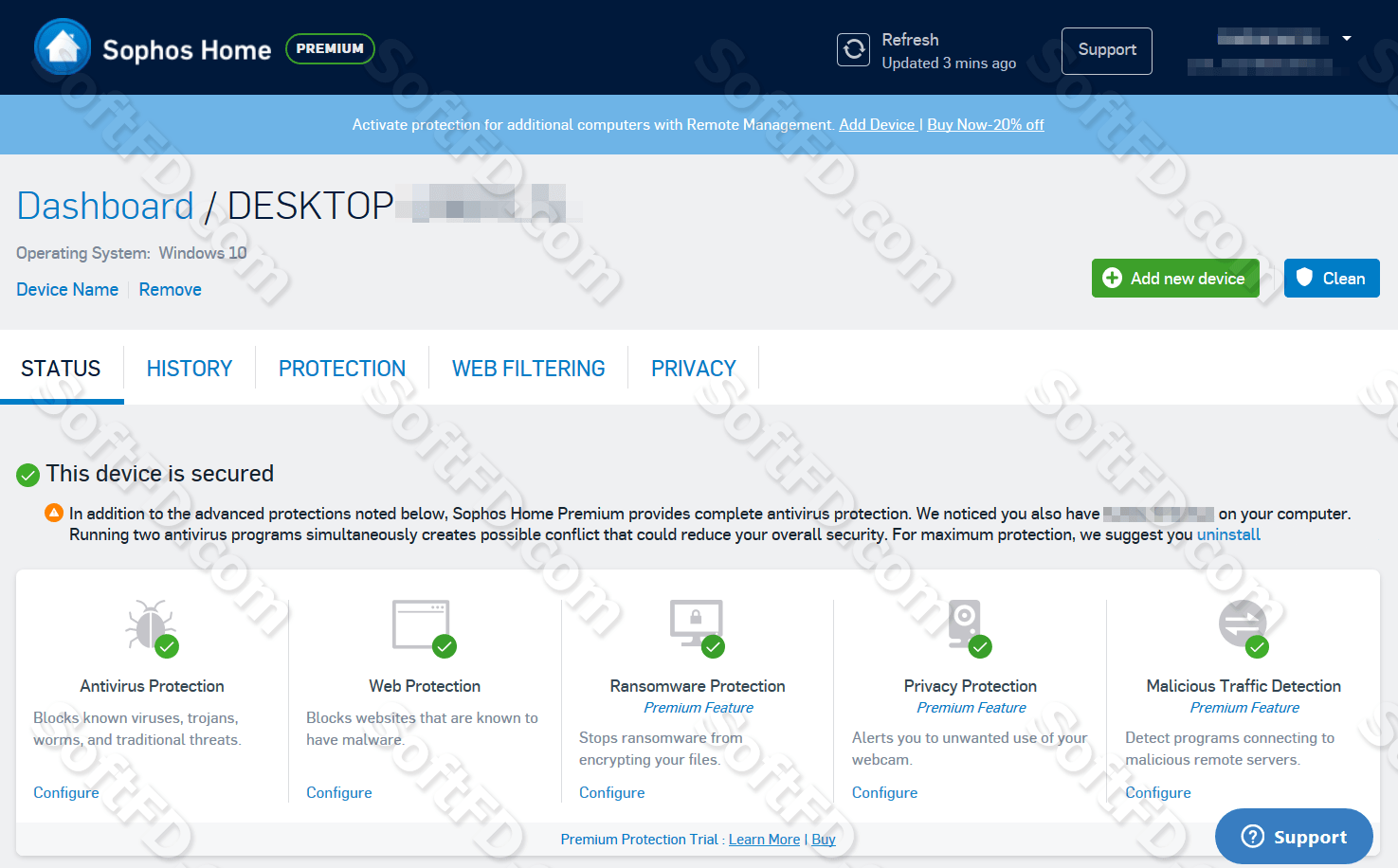Click the Sophos Home house logo
Screen dimensions: 1398x868
63,46
